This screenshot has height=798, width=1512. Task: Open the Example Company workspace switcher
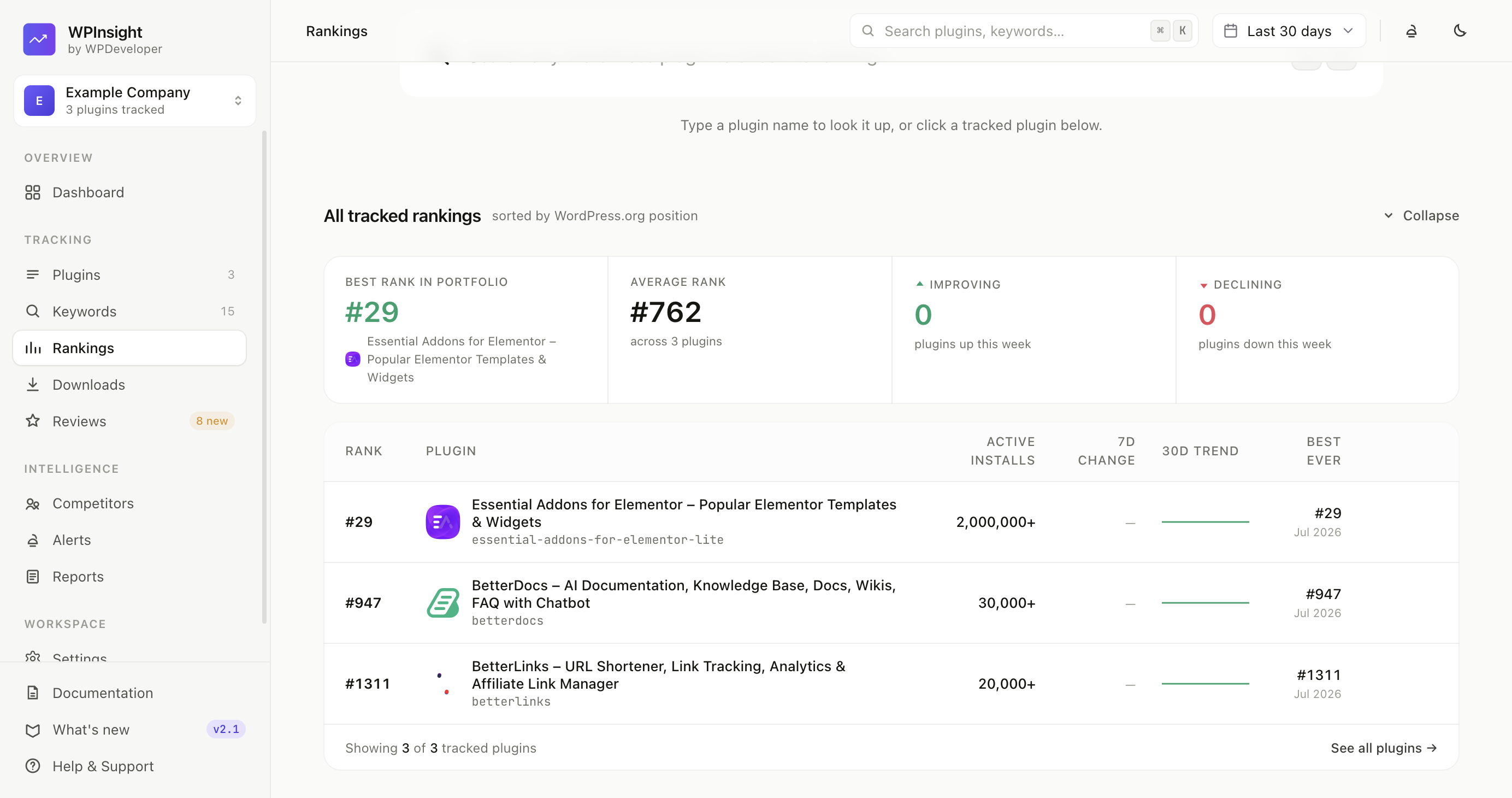(134, 101)
